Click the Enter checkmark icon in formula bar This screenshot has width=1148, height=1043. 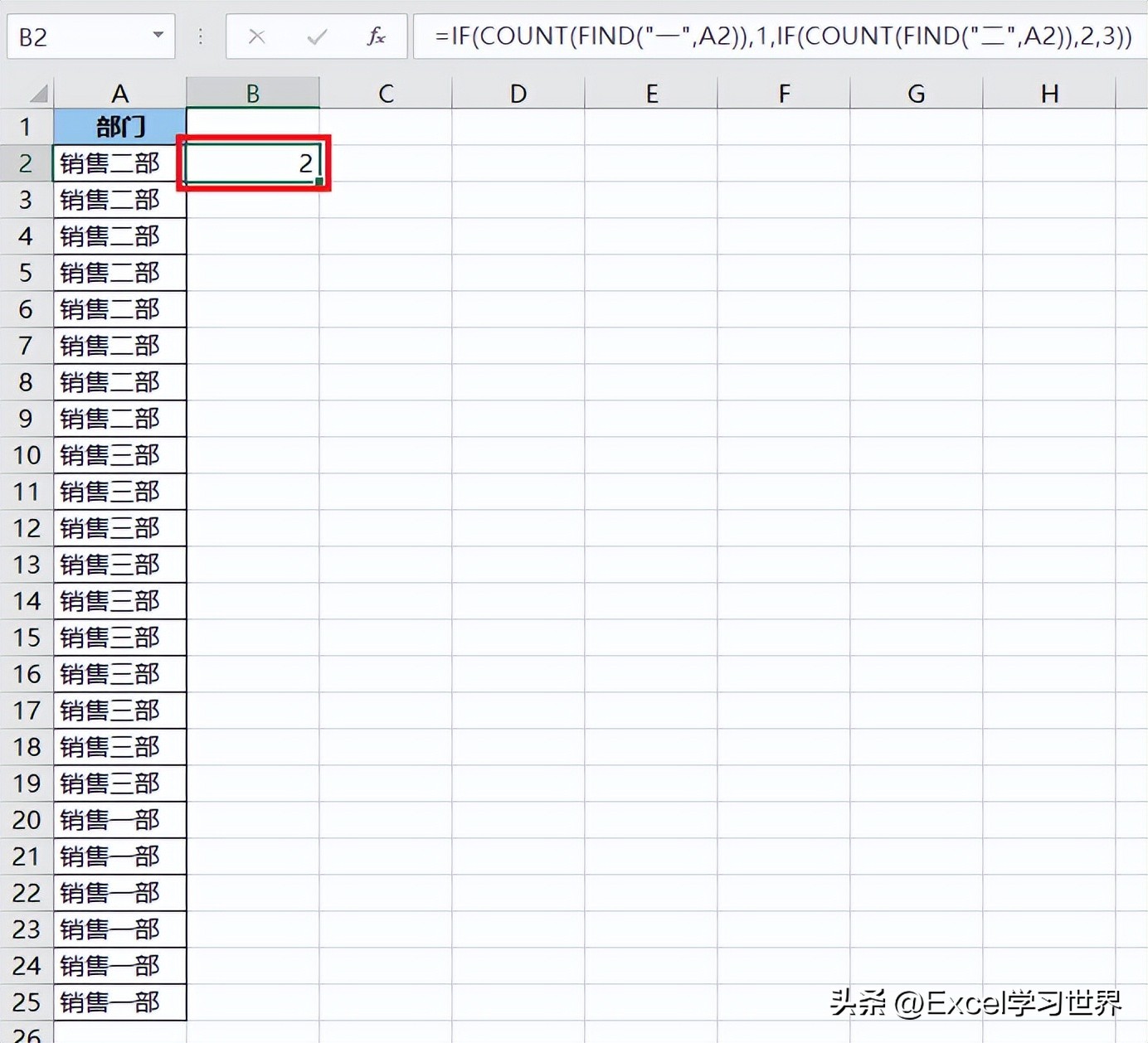pos(317,36)
